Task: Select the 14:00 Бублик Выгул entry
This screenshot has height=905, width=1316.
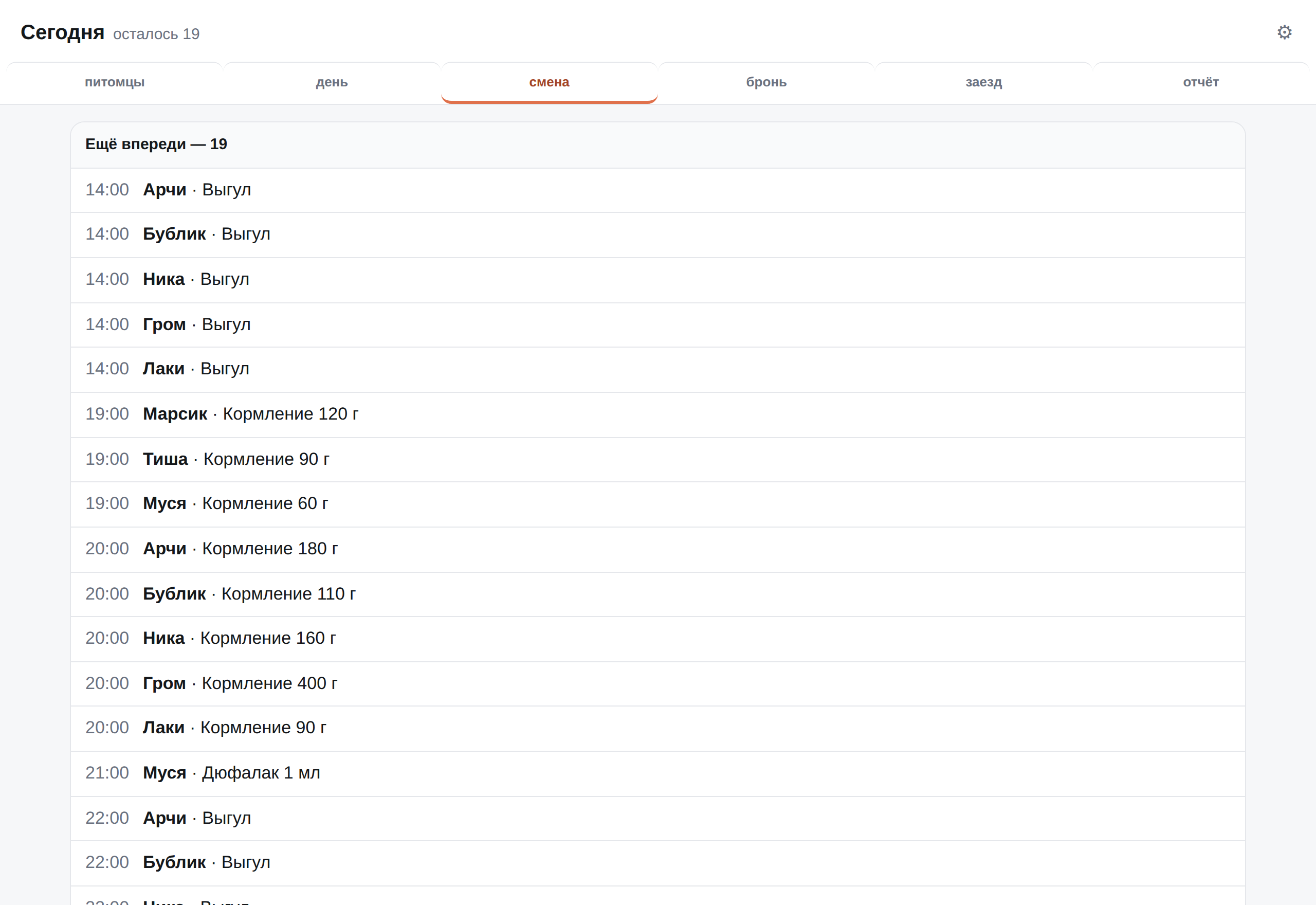Action: (657, 235)
